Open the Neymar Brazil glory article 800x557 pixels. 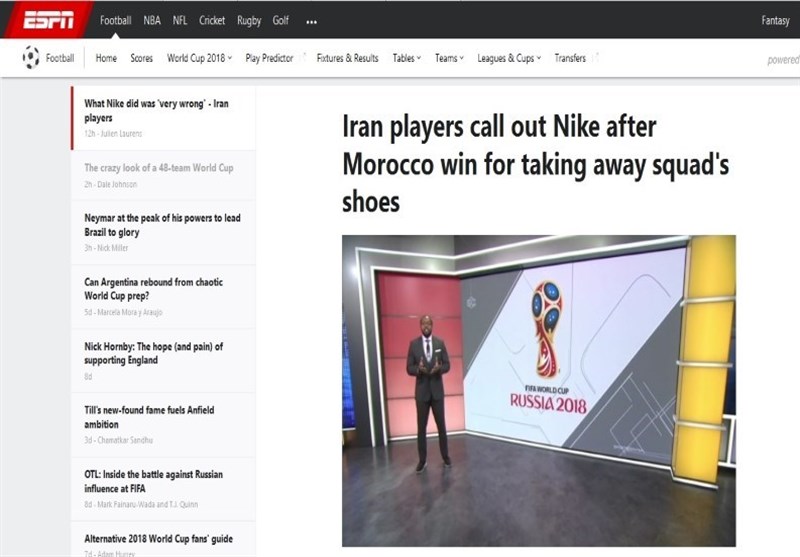click(x=162, y=224)
